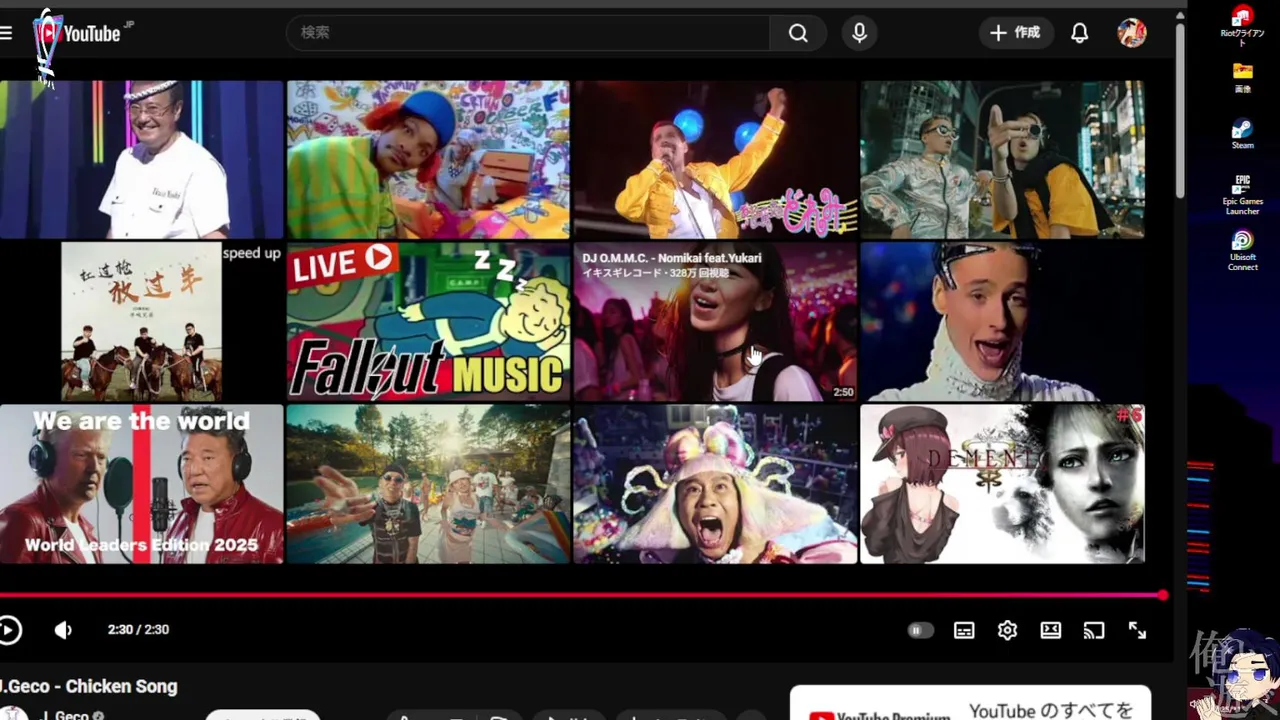The width and height of the screenshot is (1280, 720).
Task: Open the Ubisoft Connect desktop shortcut
Action: pyautogui.click(x=1242, y=250)
